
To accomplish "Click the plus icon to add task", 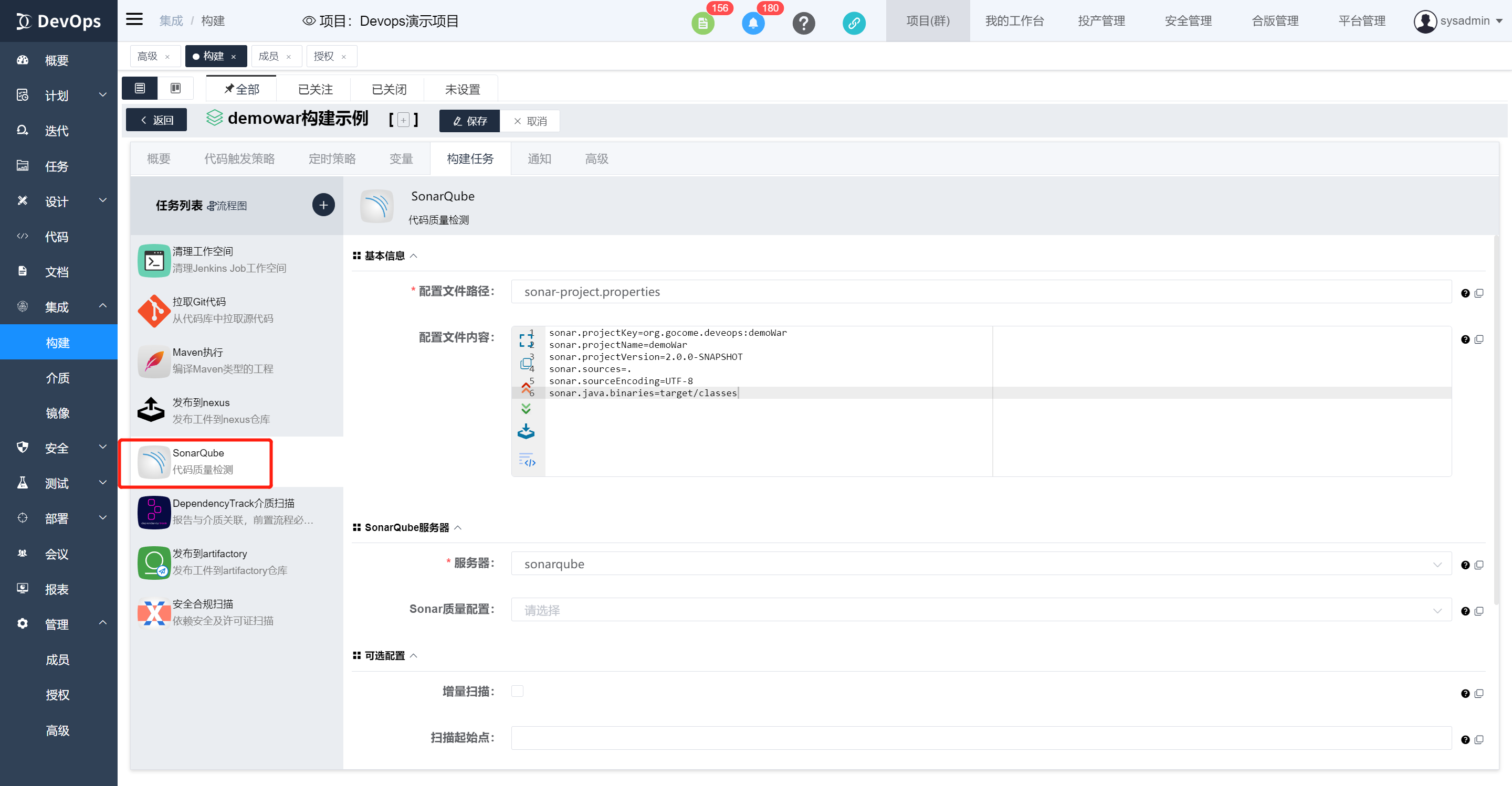I will 323,205.
